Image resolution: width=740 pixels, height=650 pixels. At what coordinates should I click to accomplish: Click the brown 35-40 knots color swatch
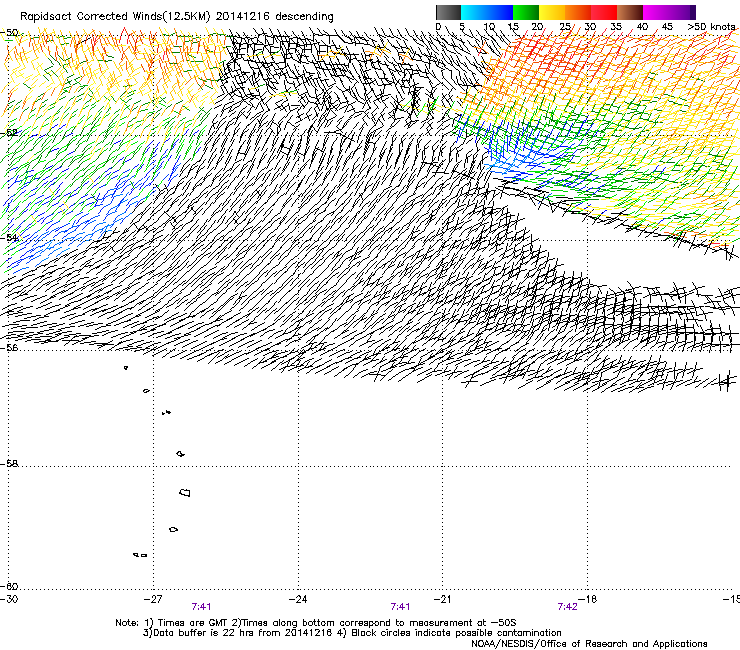[630, 12]
